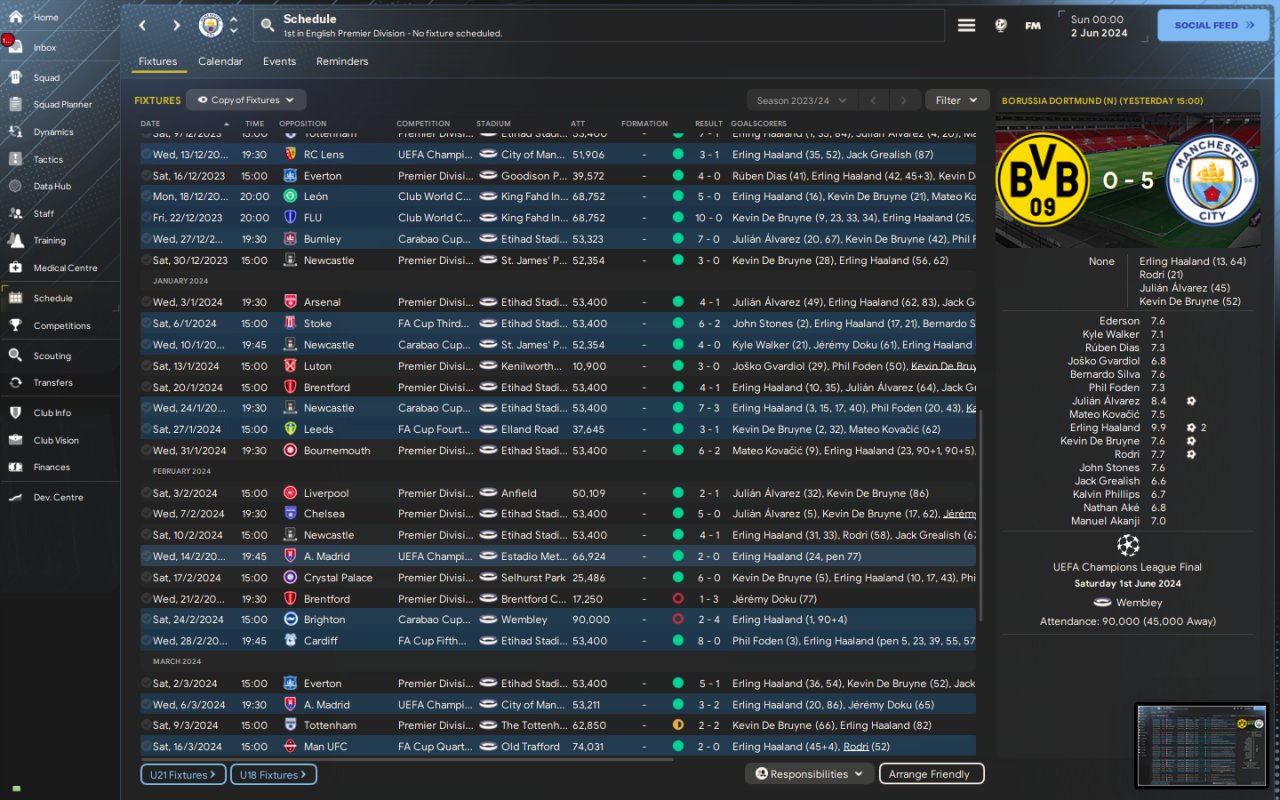
Task: Go to next season with the right chevron
Action: 904,100
